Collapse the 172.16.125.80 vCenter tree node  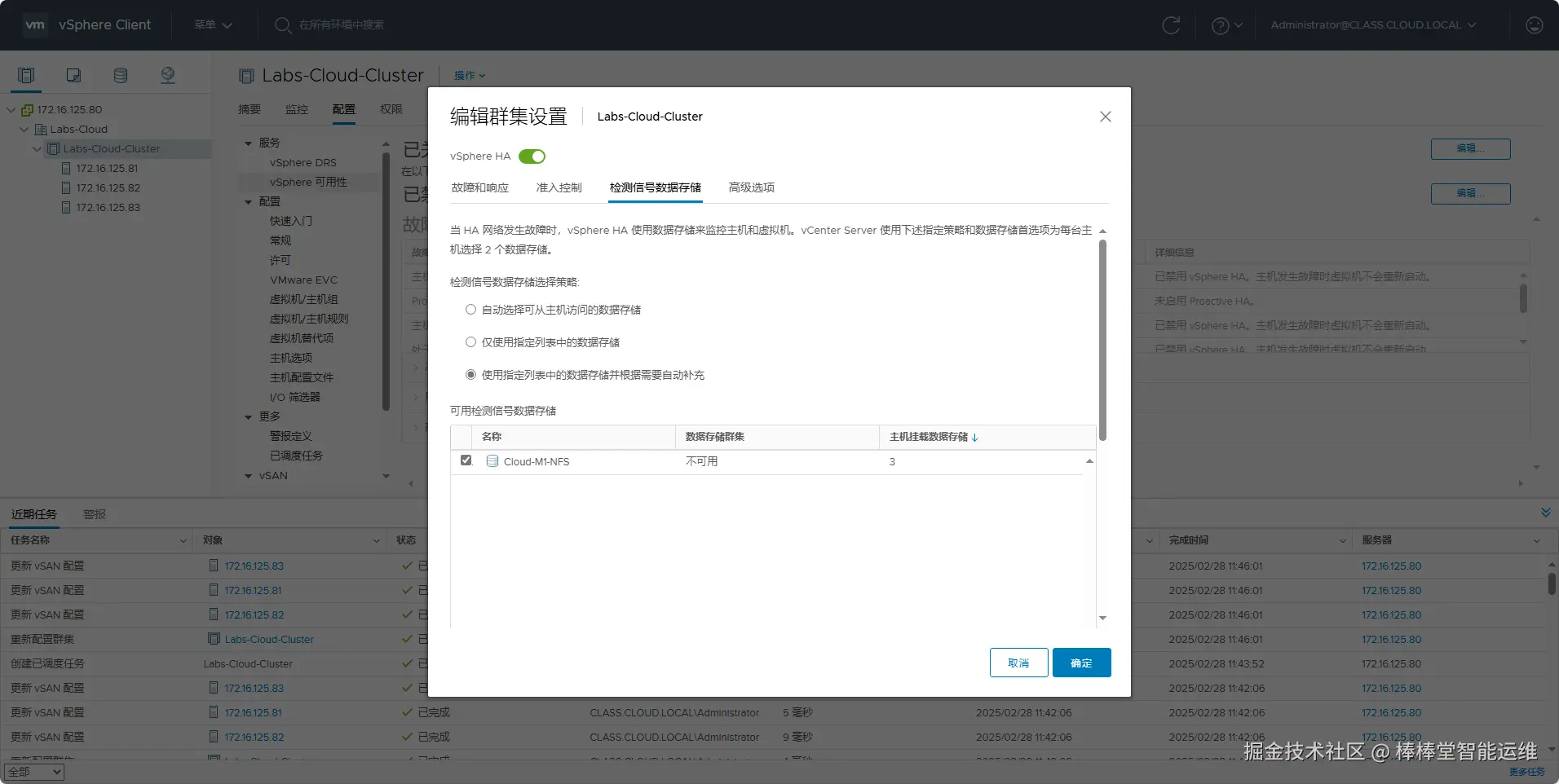[x=11, y=110]
